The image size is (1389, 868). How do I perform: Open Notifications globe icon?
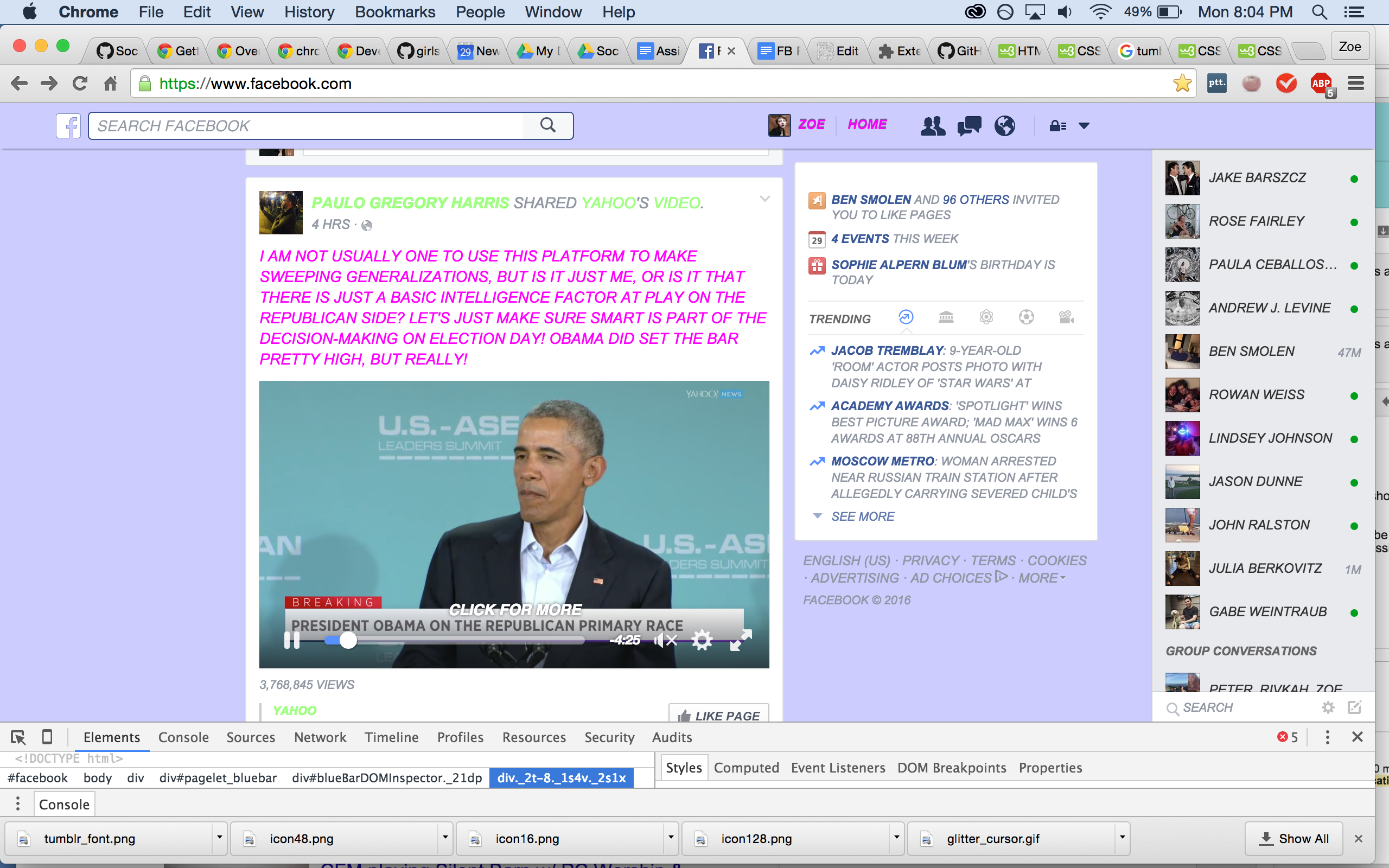click(x=1004, y=125)
